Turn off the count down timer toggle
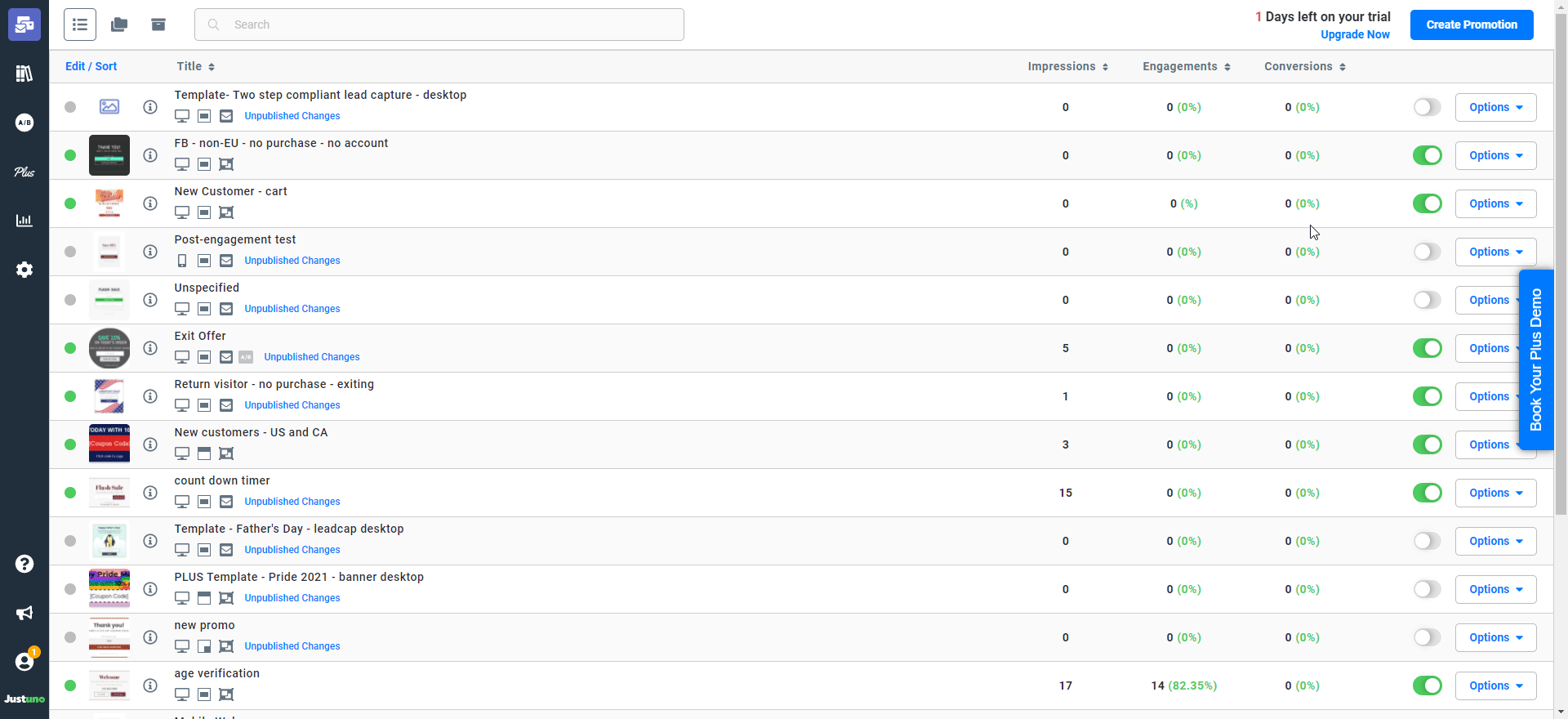Viewport: 1568px width, 719px height. click(x=1427, y=493)
